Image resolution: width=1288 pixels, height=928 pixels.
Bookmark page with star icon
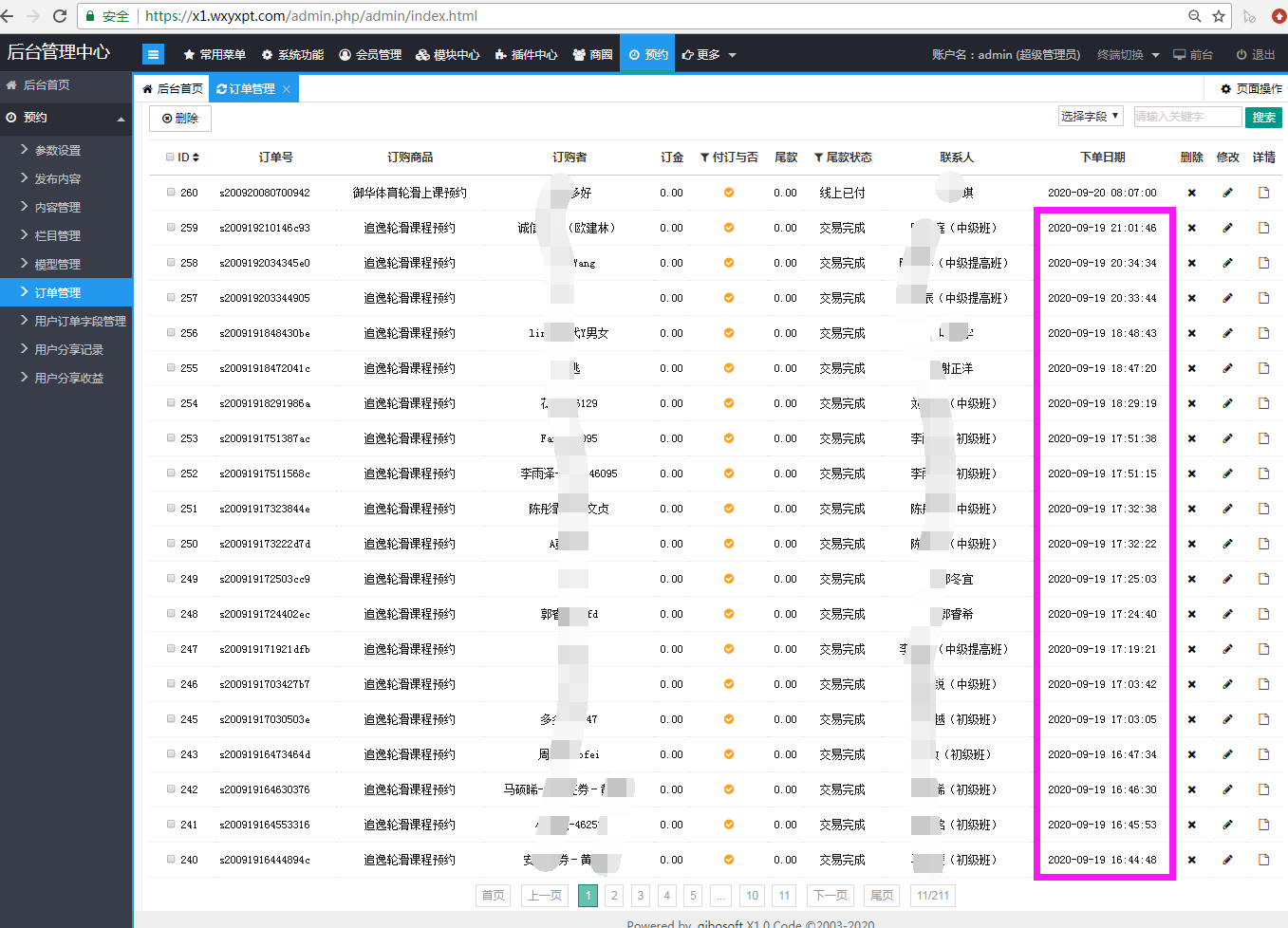[x=1219, y=16]
